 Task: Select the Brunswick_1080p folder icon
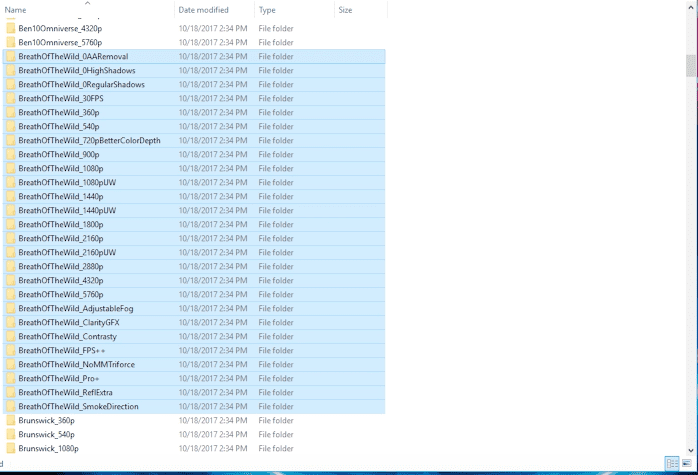point(10,449)
